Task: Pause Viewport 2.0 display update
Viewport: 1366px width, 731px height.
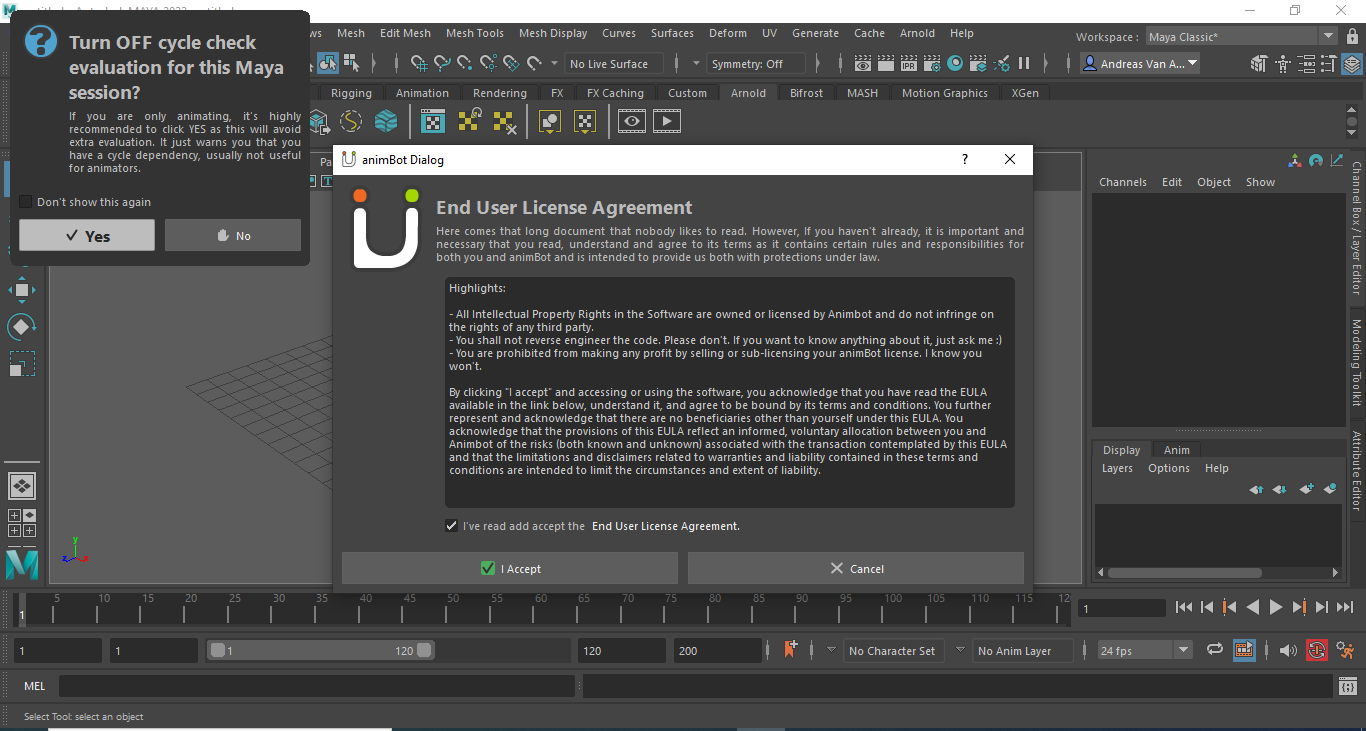Action: click(x=1024, y=63)
